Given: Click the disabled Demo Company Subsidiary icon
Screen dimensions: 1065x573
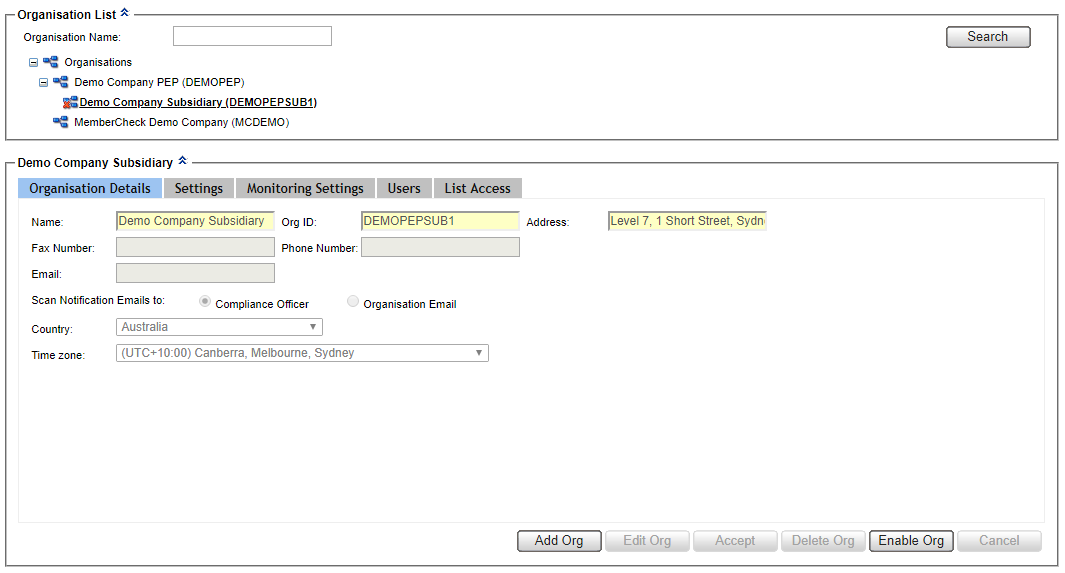Looking at the screenshot, I should [70, 103].
